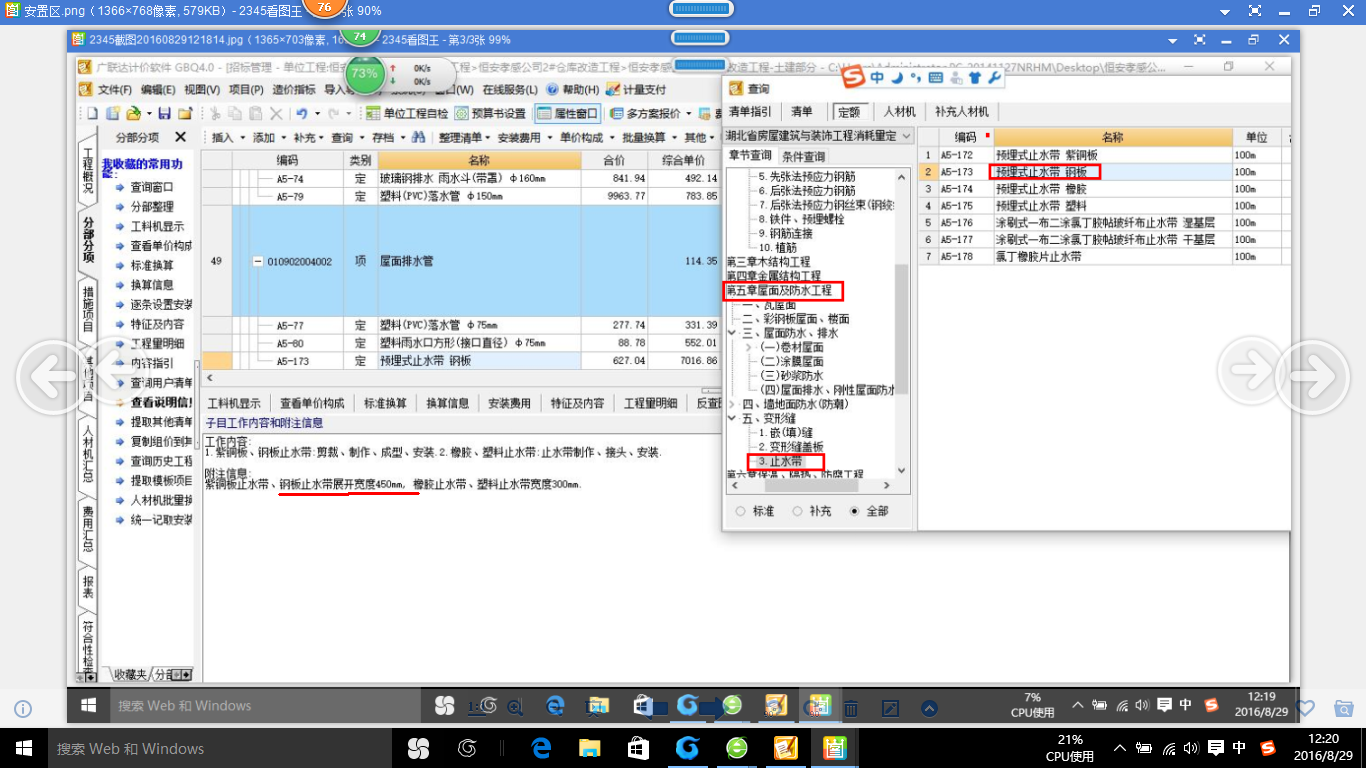
Task: Toggle the 属性窗口 toolbar button
Action: (567, 113)
